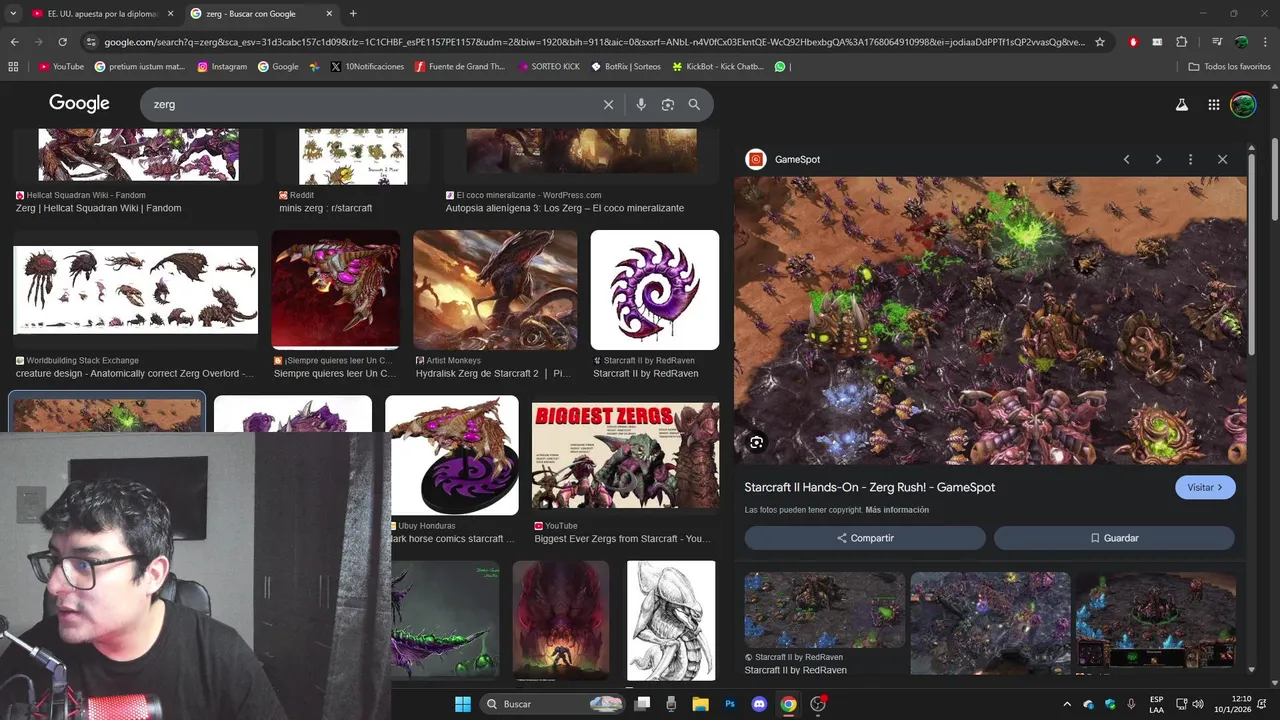
Task: Reload the page
Action: [x=62, y=42]
